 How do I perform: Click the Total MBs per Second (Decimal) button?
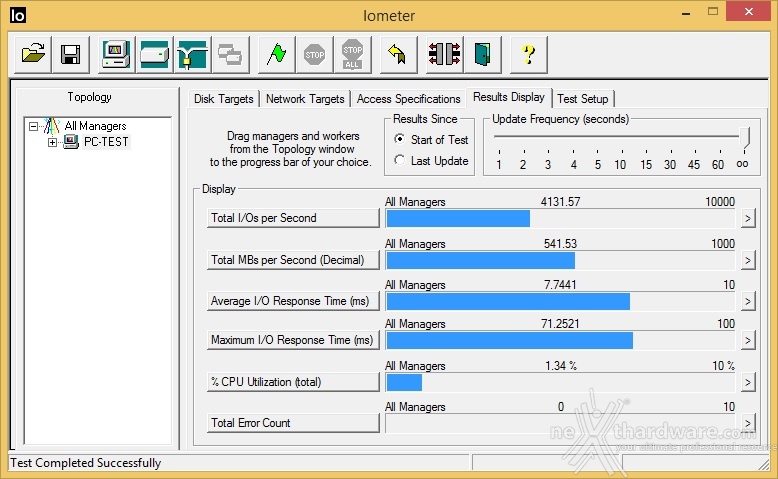pyautogui.click(x=293, y=260)
